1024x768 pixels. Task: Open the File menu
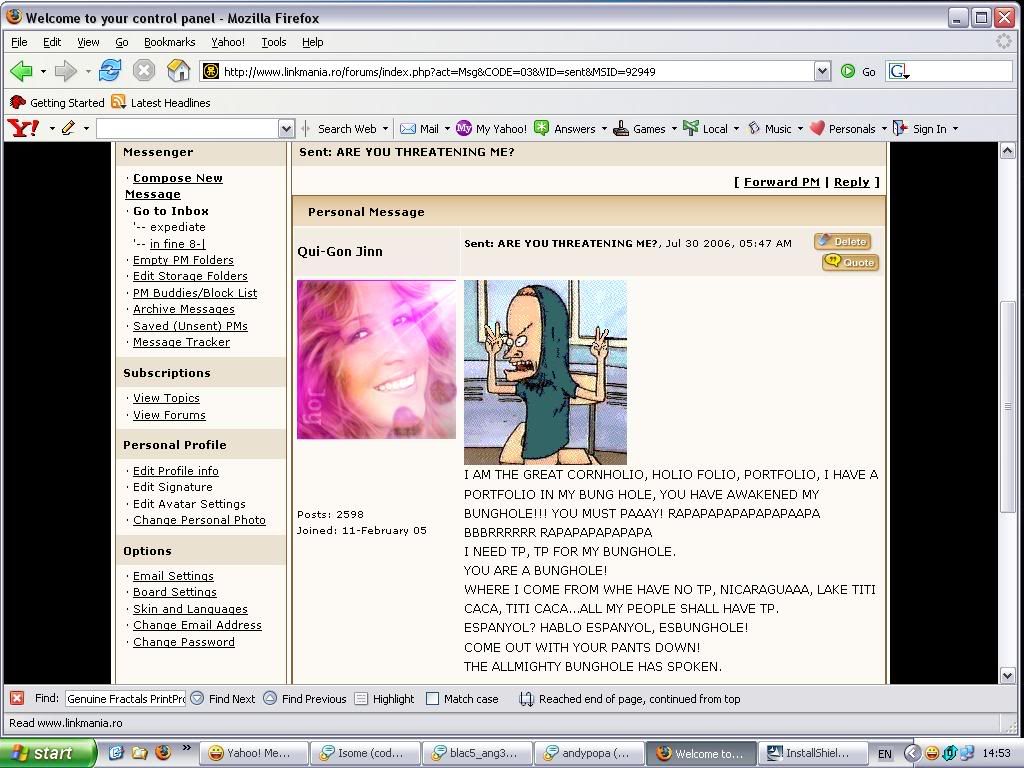pyautogui.click(x=20, y=42)
